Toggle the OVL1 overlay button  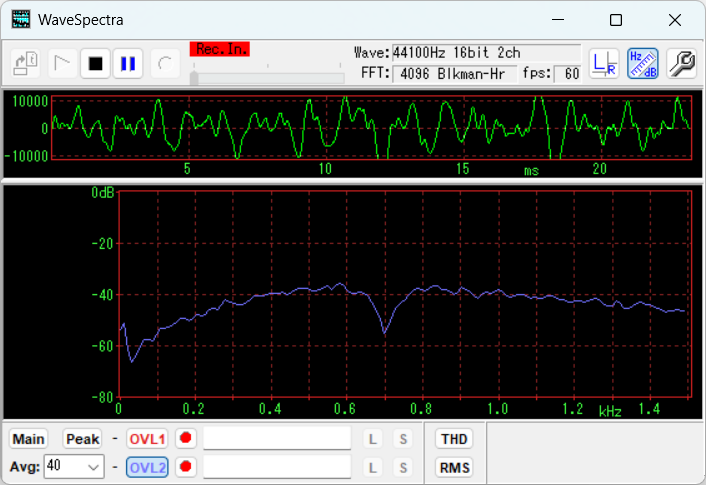coord(147,439)
